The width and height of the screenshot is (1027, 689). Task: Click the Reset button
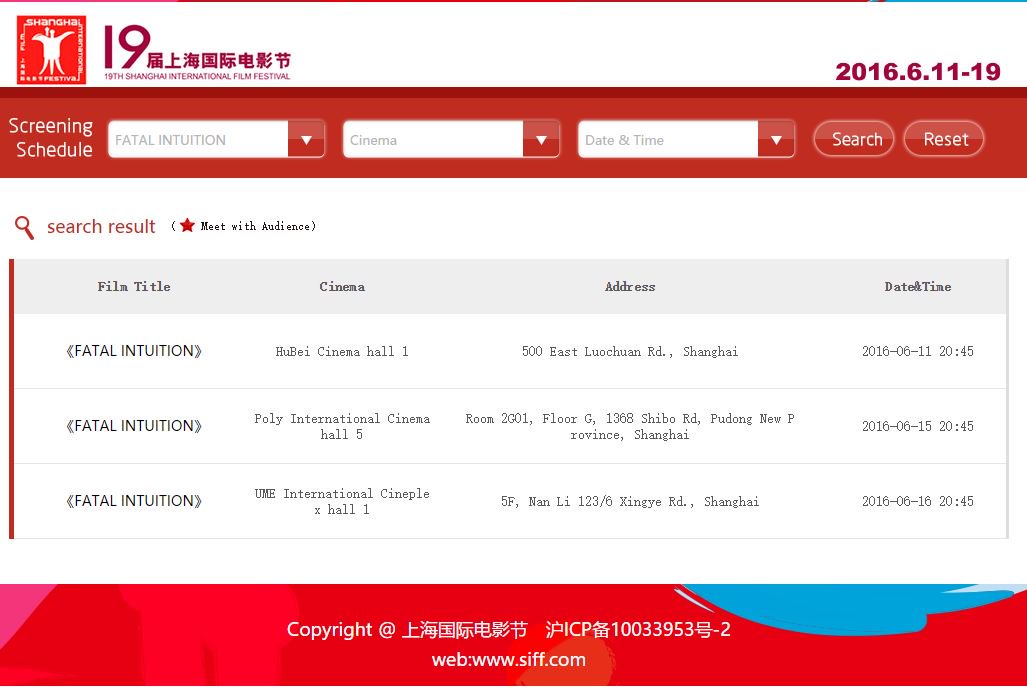click(944, 139)
